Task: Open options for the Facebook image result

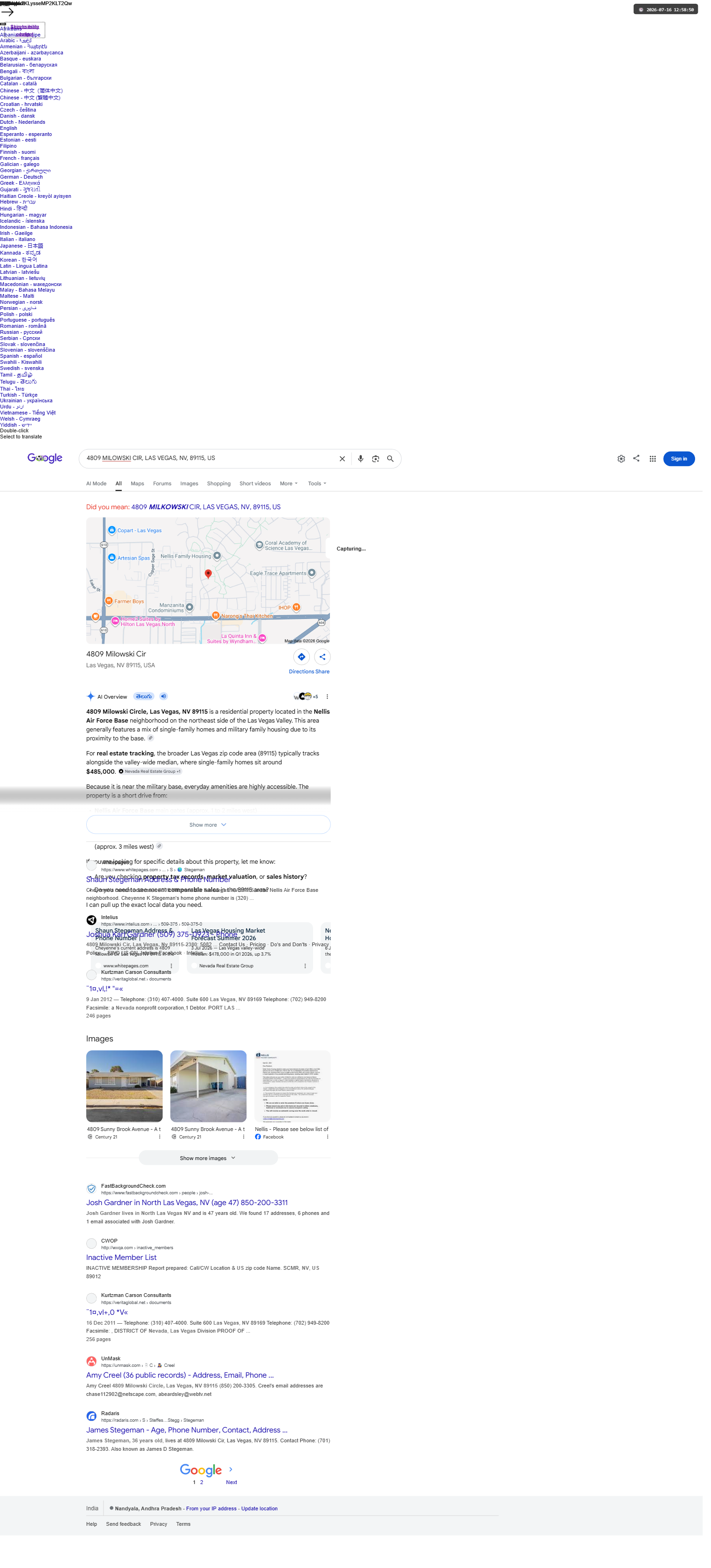Action: [331, 1150]
